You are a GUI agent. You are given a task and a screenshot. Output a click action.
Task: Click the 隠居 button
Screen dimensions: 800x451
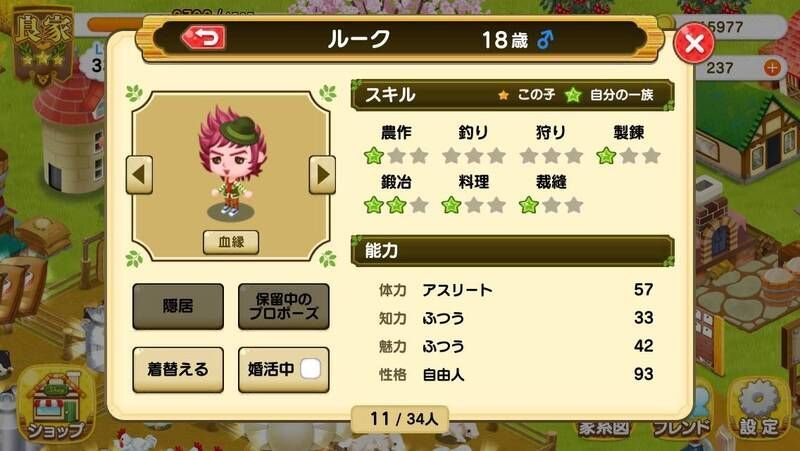coord(178,306)
